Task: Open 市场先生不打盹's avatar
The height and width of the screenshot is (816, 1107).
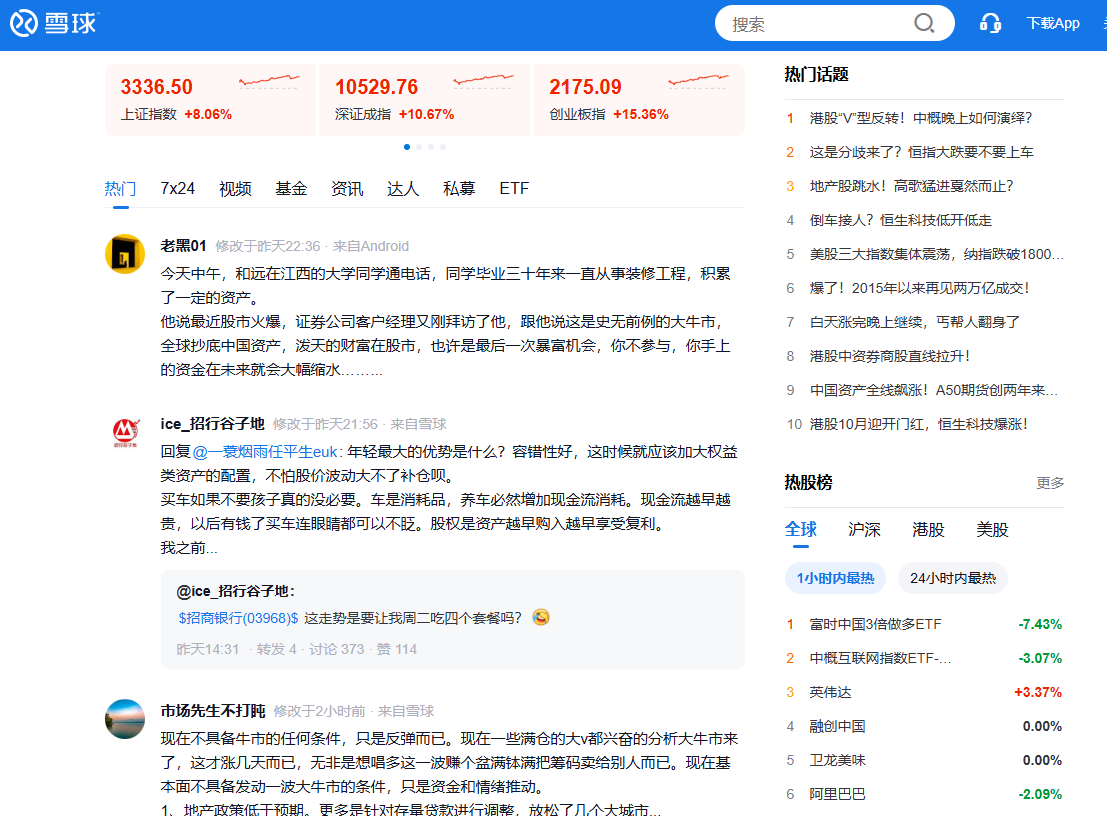Action: coord(125,719)
